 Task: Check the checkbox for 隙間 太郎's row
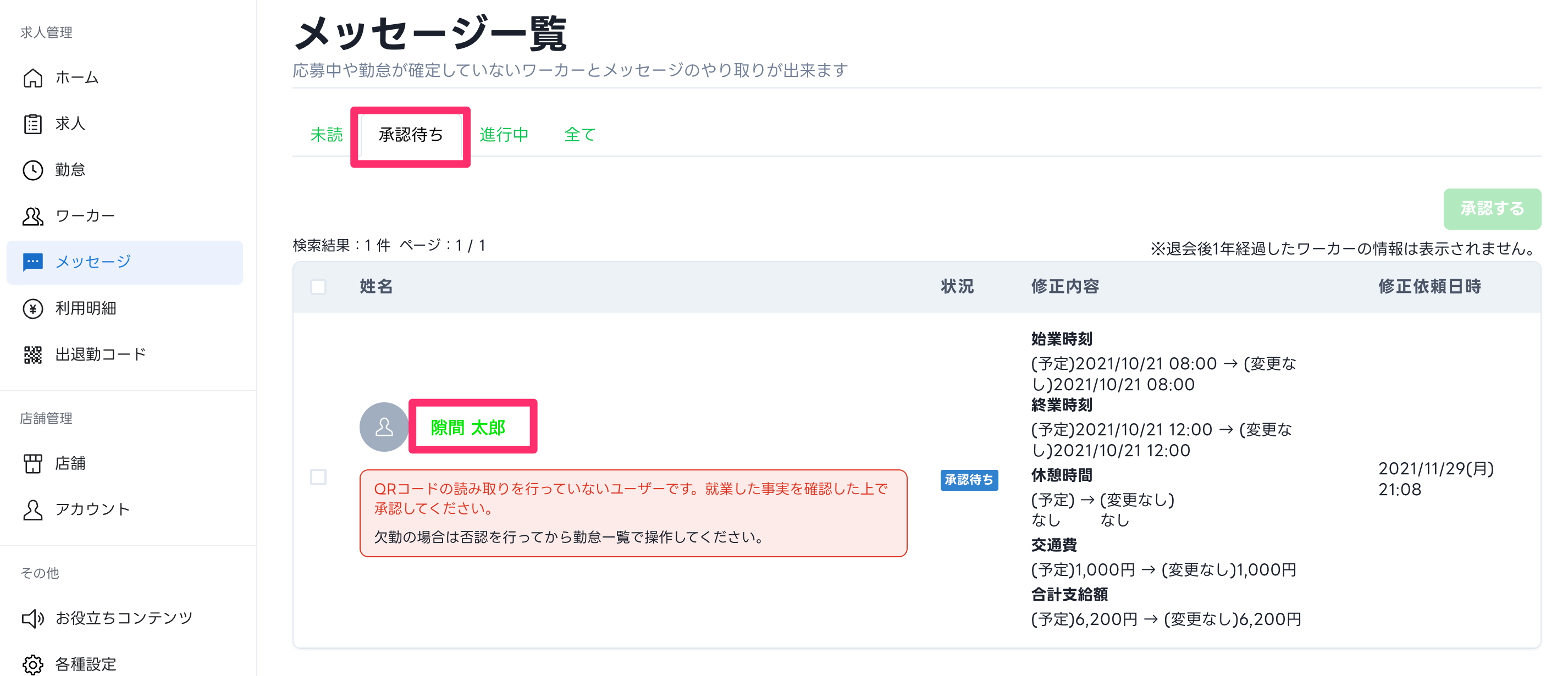click(319, 478)
